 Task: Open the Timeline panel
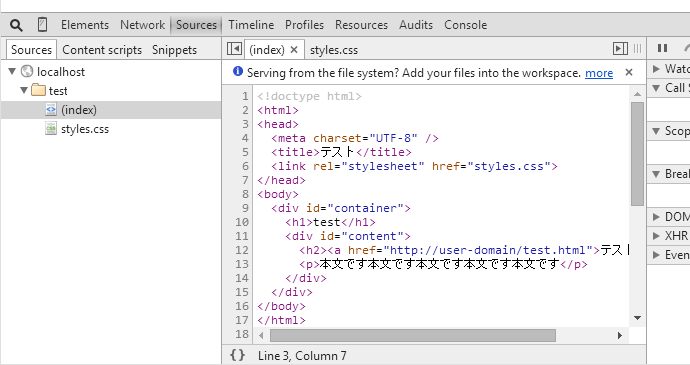tap(251, 25)
